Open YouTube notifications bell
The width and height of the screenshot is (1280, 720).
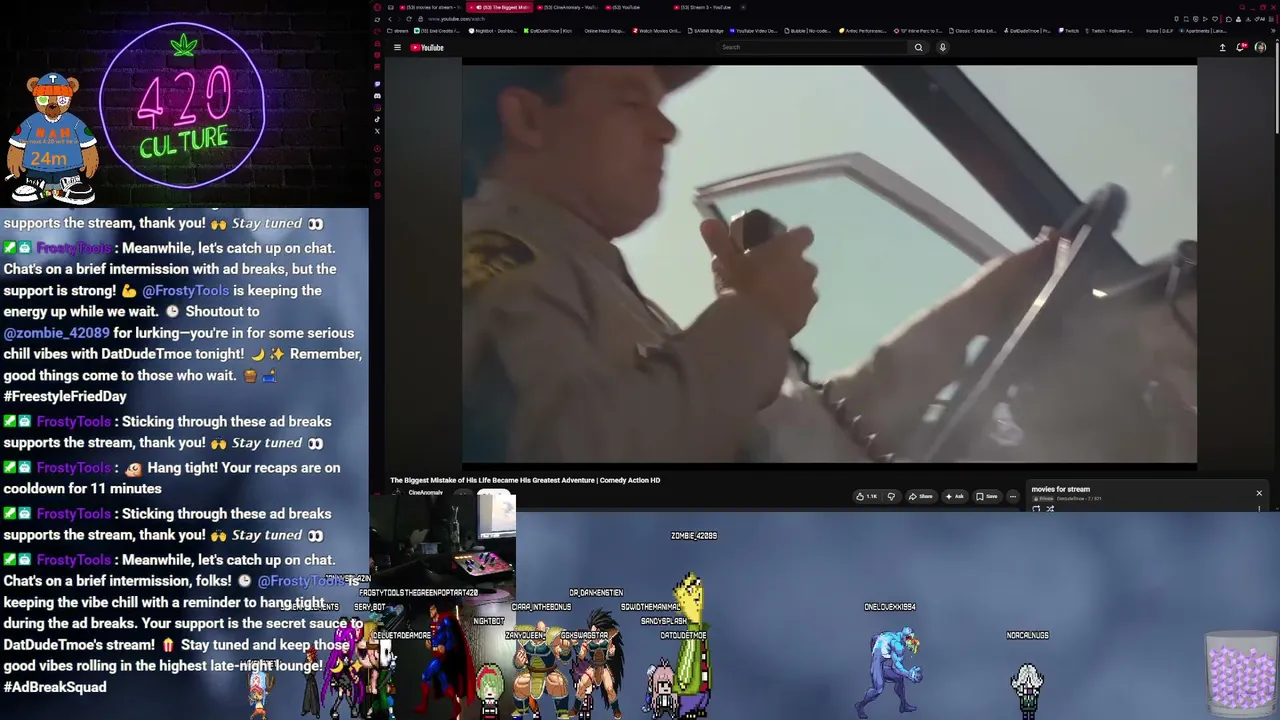(x=1241, y=47)
